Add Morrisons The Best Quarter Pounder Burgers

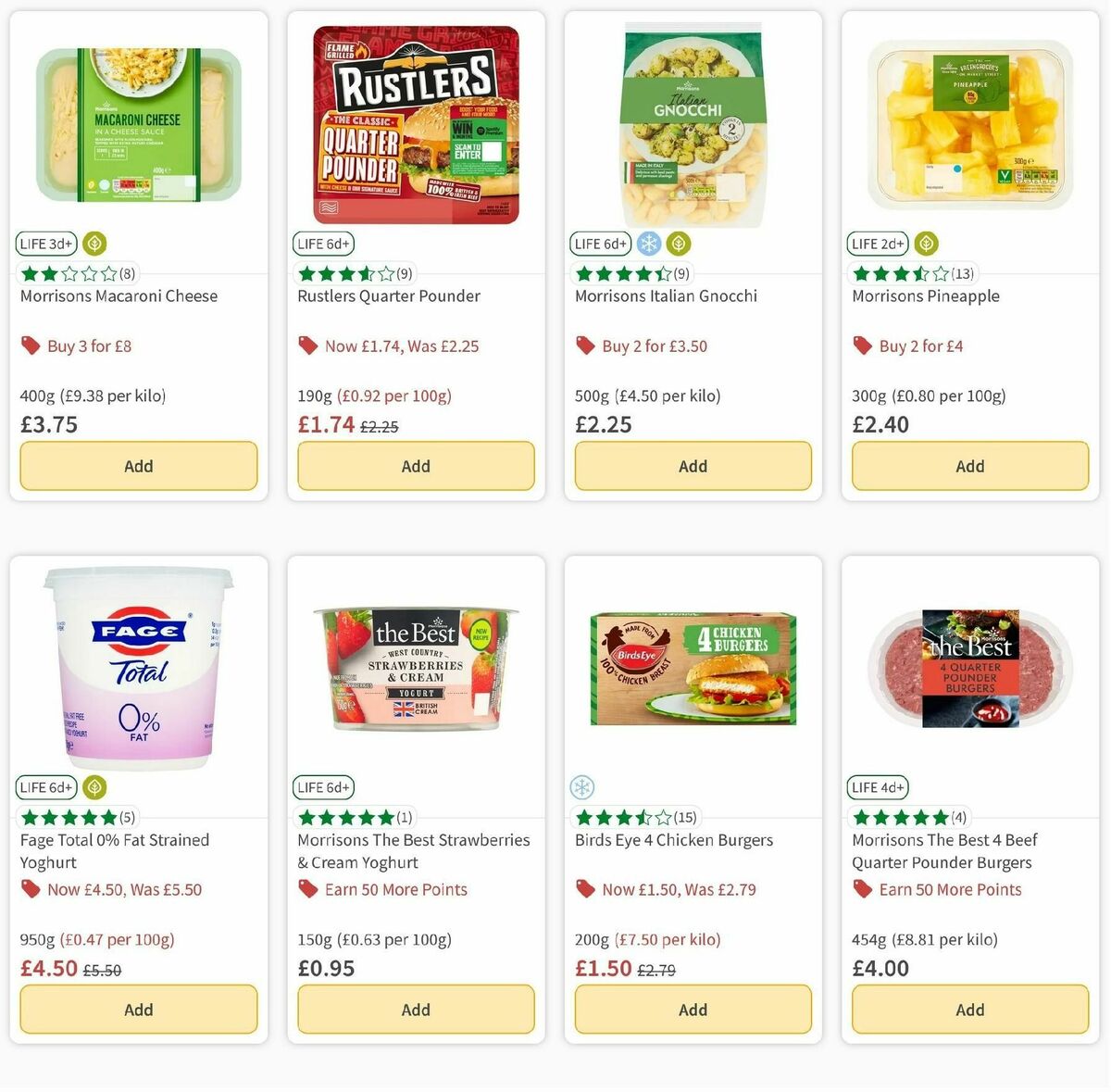pyautogui.click(x=969, y=1010)
